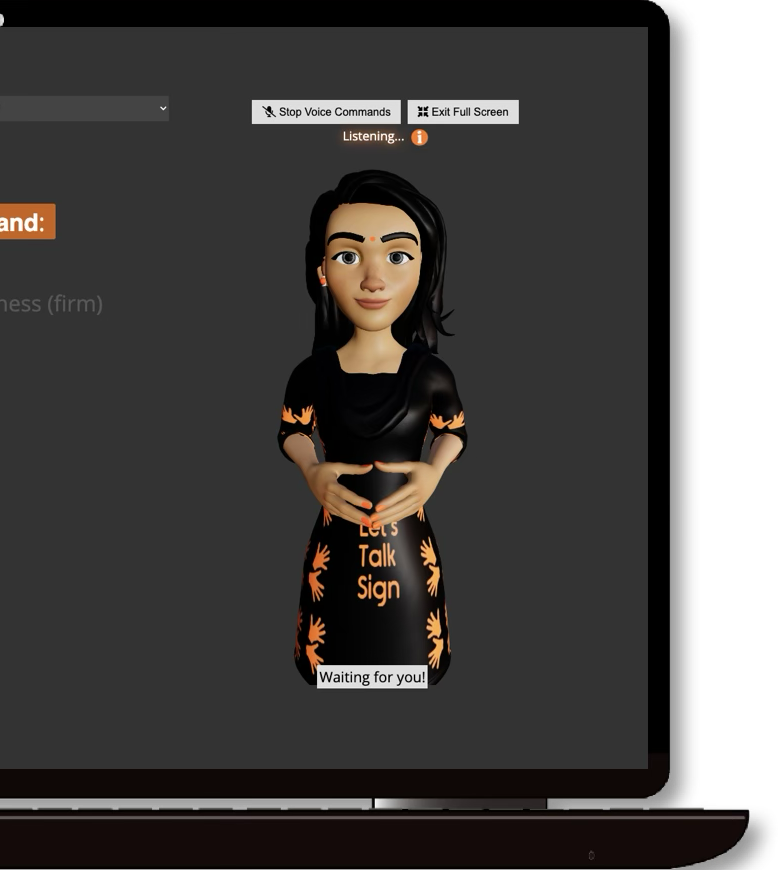Click the "Waiting for you!" caption label
The height and width of the screenshot is (870, 778).
(x=372, y=677)
